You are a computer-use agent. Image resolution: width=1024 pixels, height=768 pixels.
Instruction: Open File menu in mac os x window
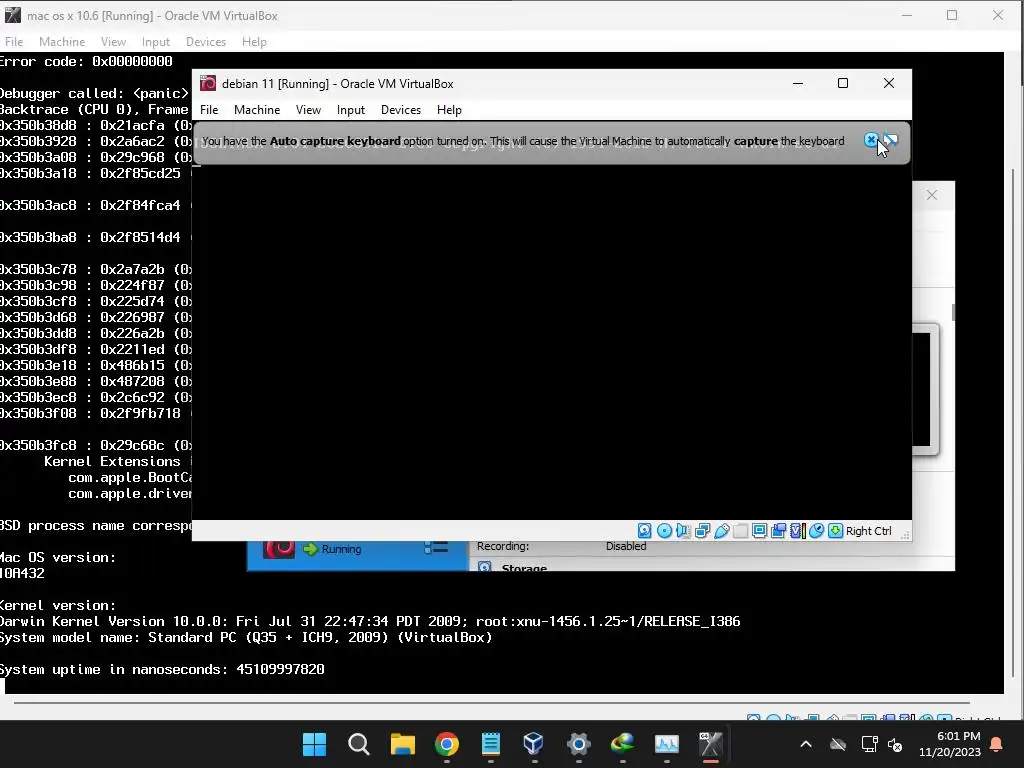[x=14, y=42]
